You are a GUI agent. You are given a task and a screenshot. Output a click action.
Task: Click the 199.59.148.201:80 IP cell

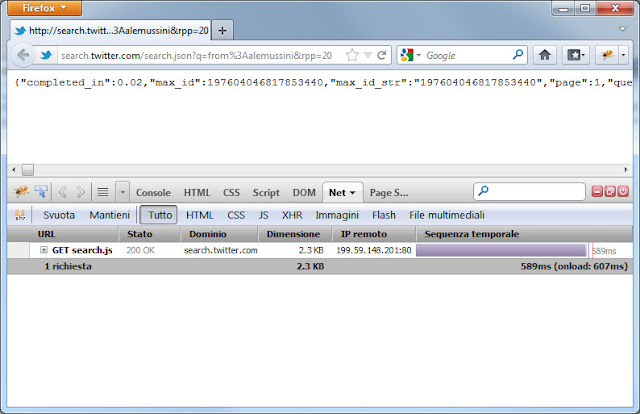tap(373, 250)
